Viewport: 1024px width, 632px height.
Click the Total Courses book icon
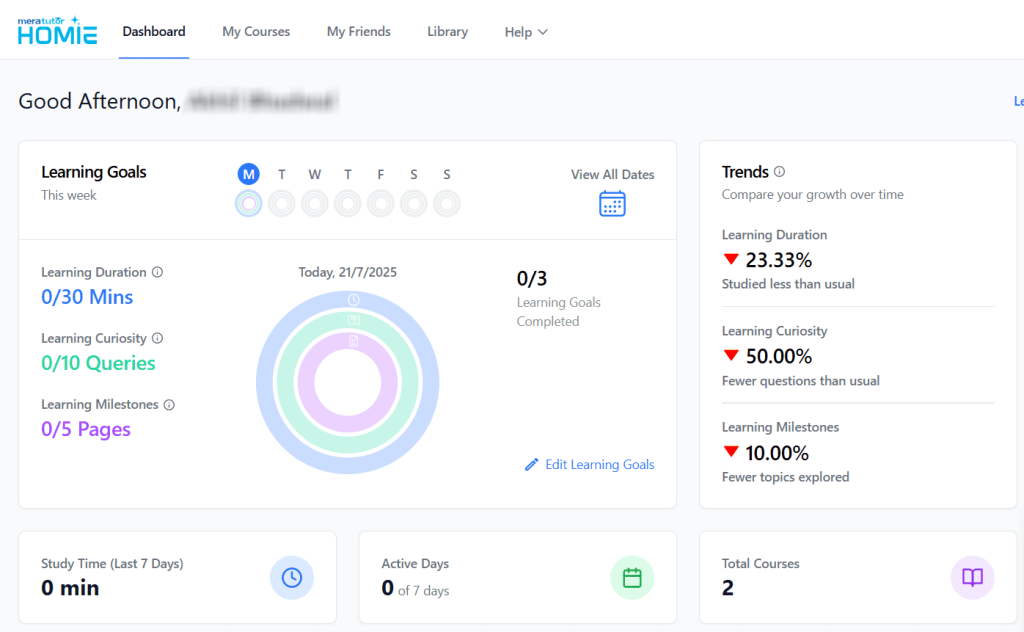pos(972,577)
